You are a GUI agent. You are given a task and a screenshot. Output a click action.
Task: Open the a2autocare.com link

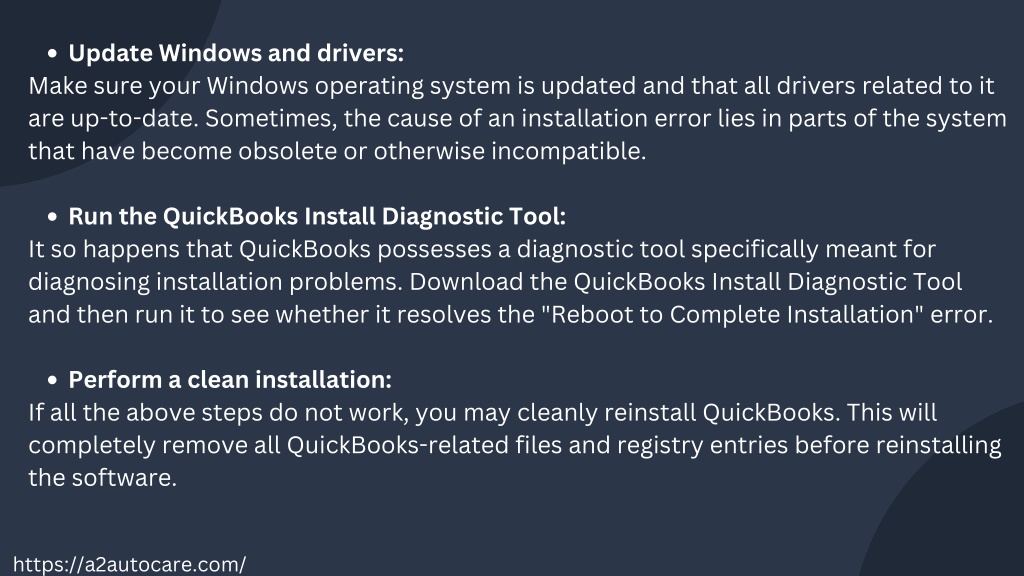[x=129, y=564]
